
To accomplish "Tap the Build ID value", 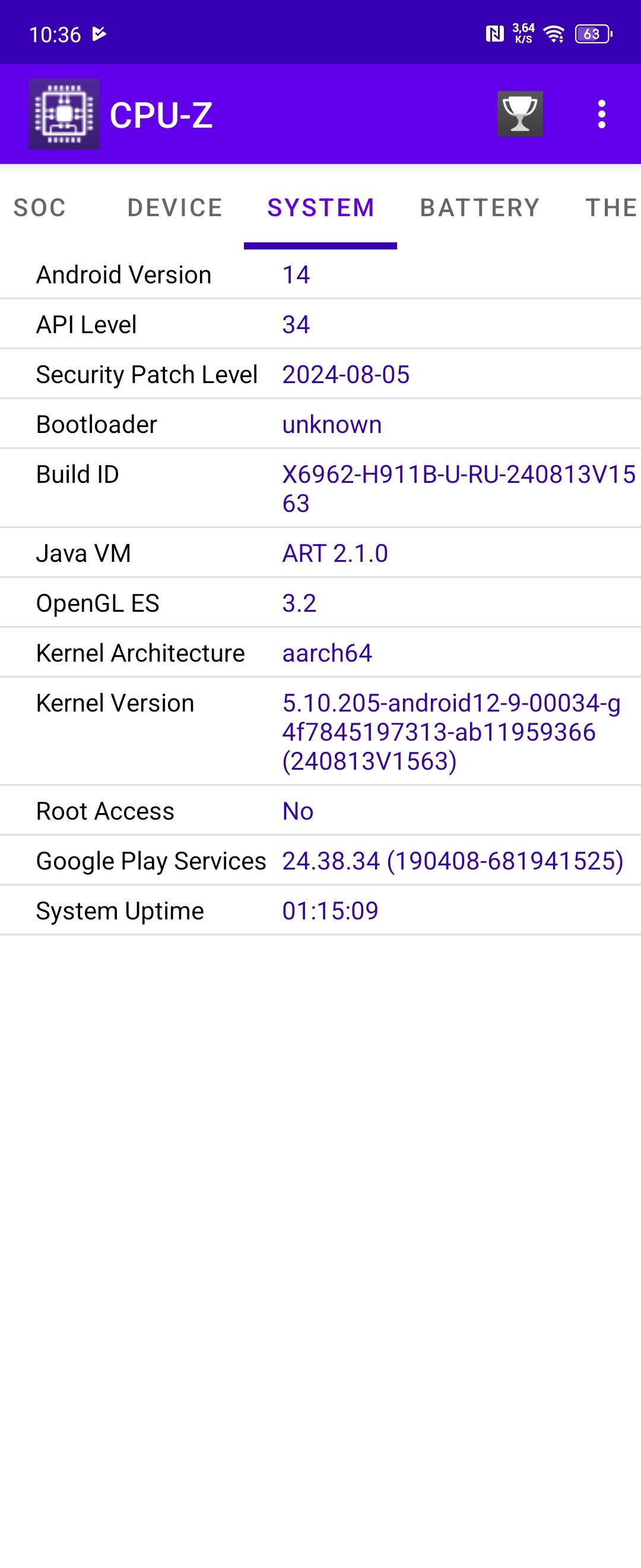I will (x=459, y=489).
